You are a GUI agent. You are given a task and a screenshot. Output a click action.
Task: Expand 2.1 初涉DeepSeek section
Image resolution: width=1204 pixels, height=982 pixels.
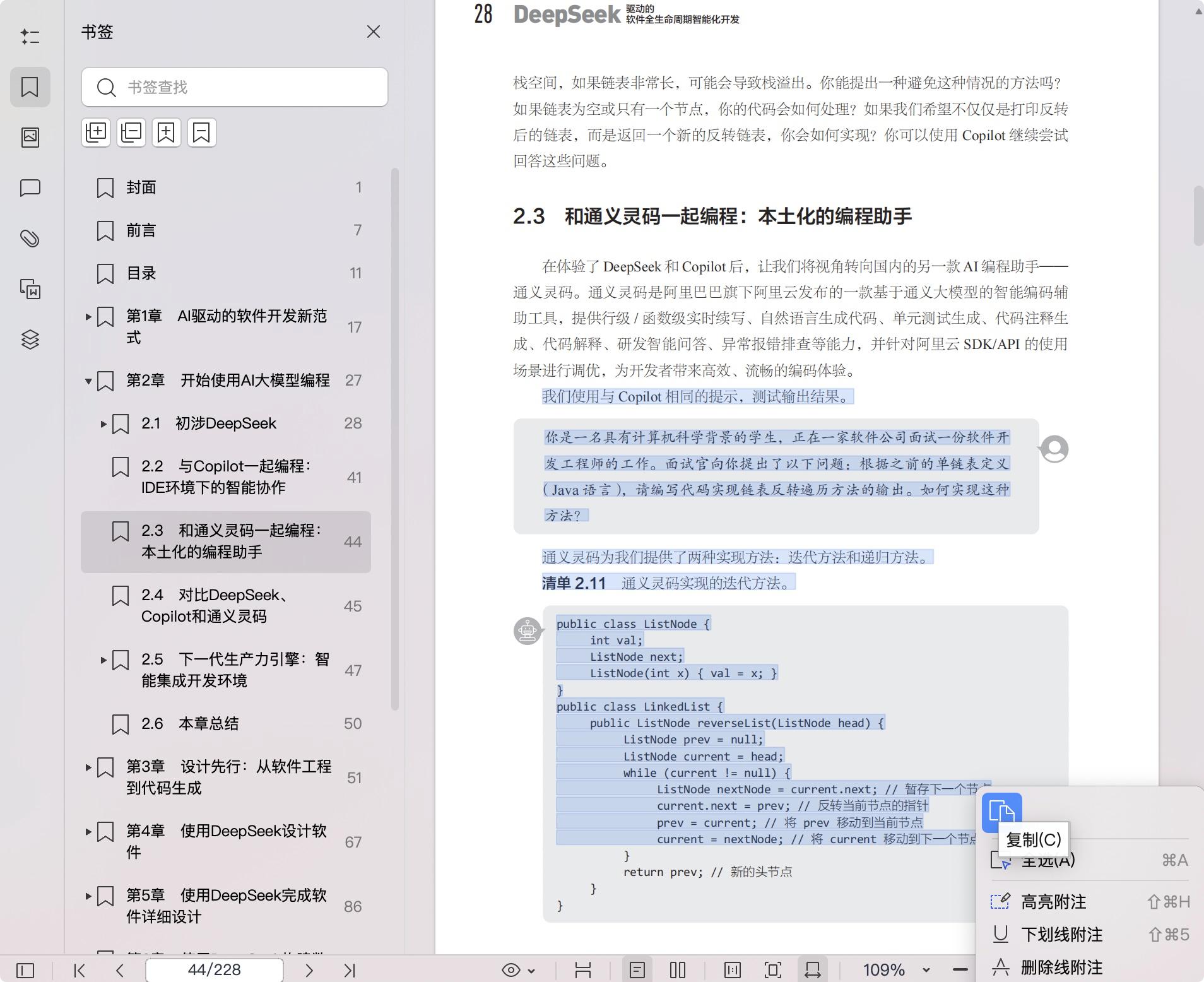pyautogui.click(x=103, y=424)
